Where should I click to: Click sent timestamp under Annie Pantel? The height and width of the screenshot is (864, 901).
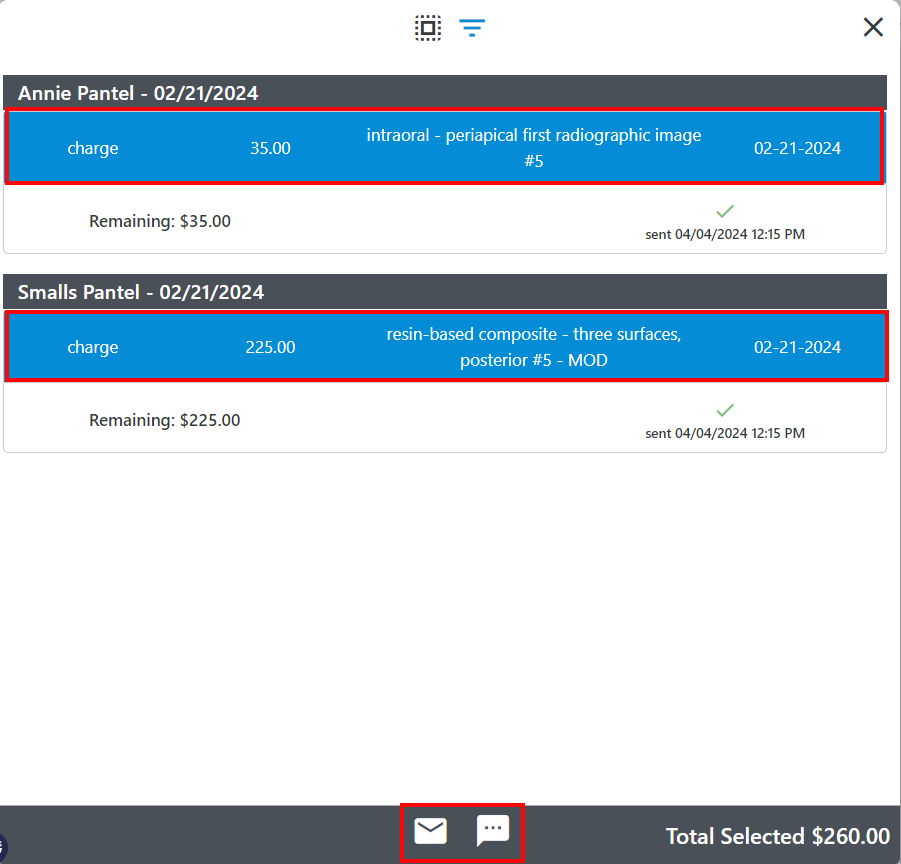pyautogui.click(x=725, y=235)
